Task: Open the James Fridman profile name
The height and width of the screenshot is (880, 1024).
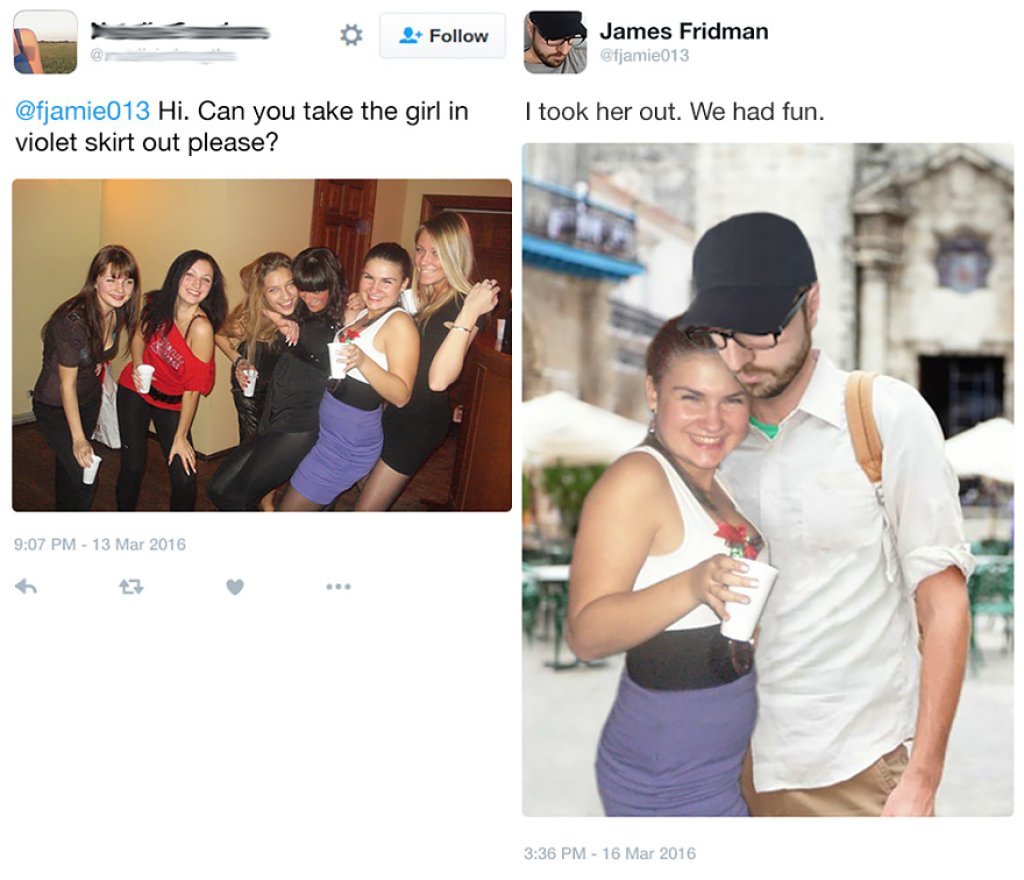Action: (684, 31)
